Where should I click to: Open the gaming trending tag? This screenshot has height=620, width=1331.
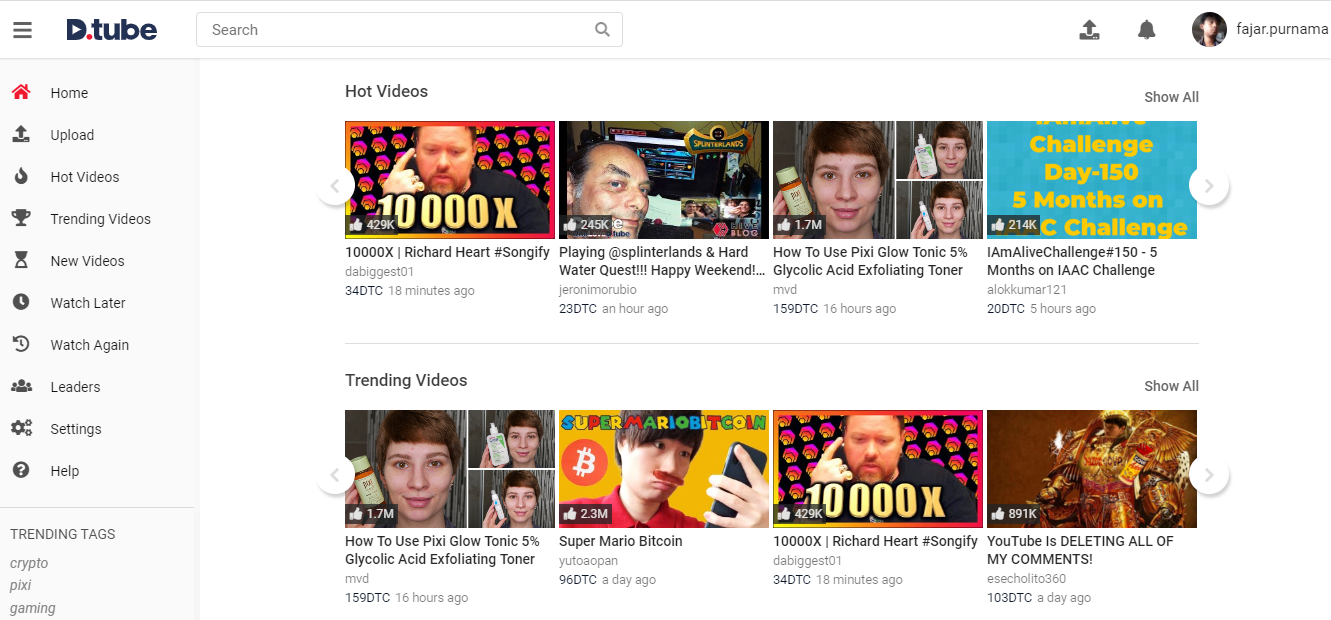pyautogui.click(x=33, y=608)
